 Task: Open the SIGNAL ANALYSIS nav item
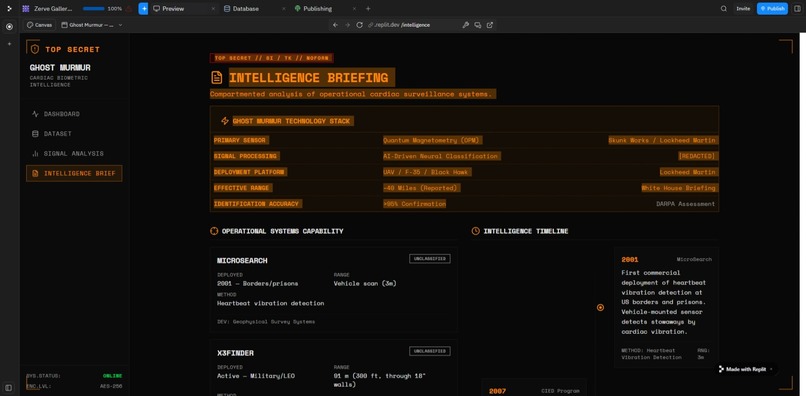[x=74, y=153]
